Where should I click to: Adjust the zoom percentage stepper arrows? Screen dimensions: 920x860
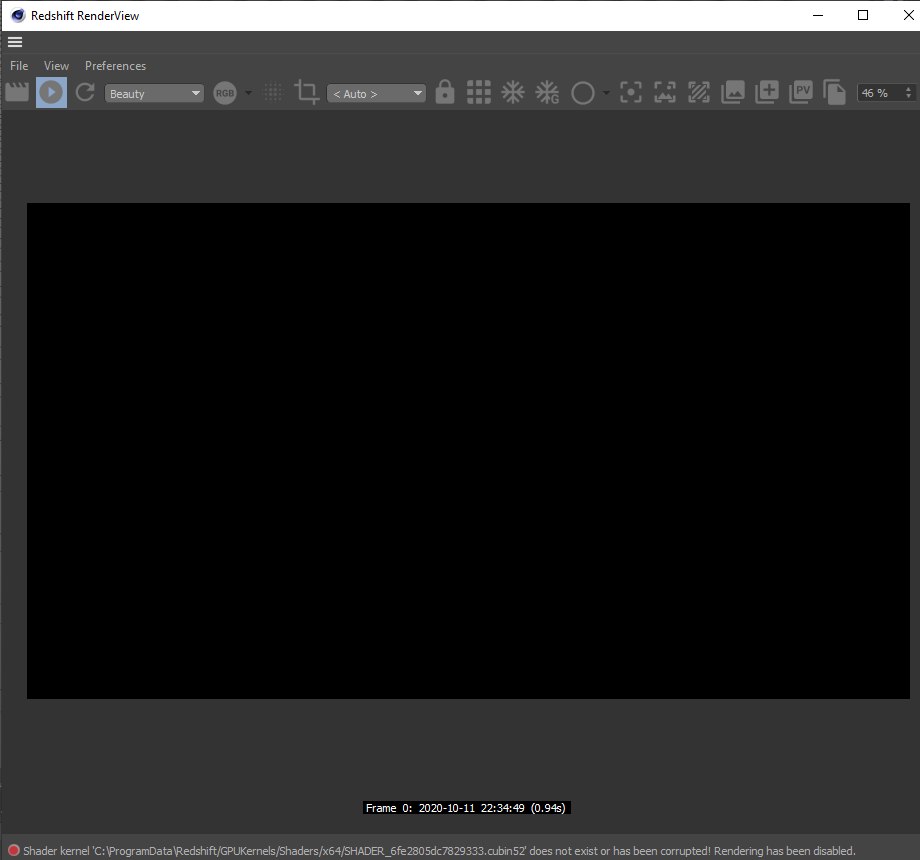pyautogui.click(x=909, y=93)
